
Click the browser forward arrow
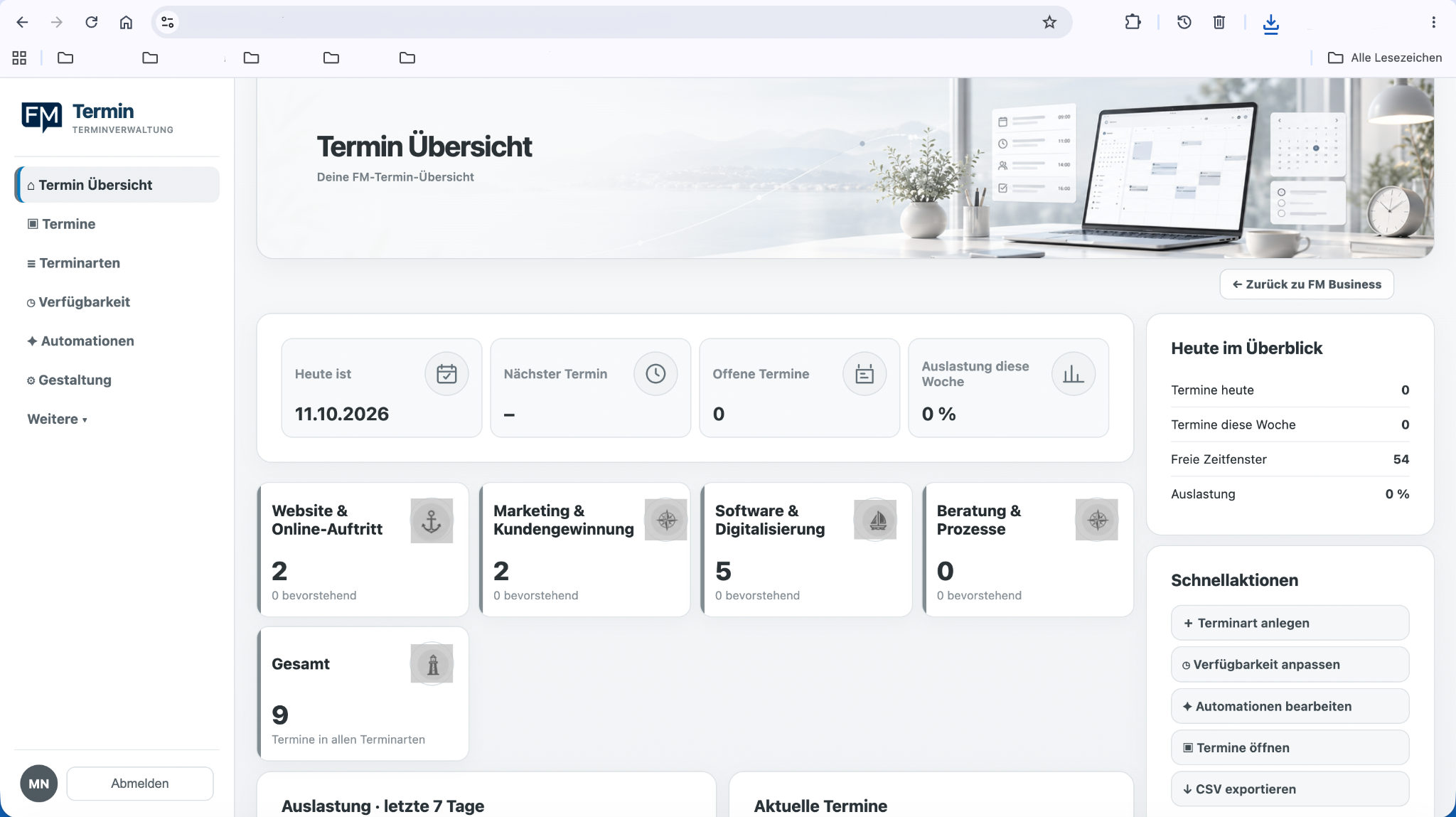tap(57, 22)
